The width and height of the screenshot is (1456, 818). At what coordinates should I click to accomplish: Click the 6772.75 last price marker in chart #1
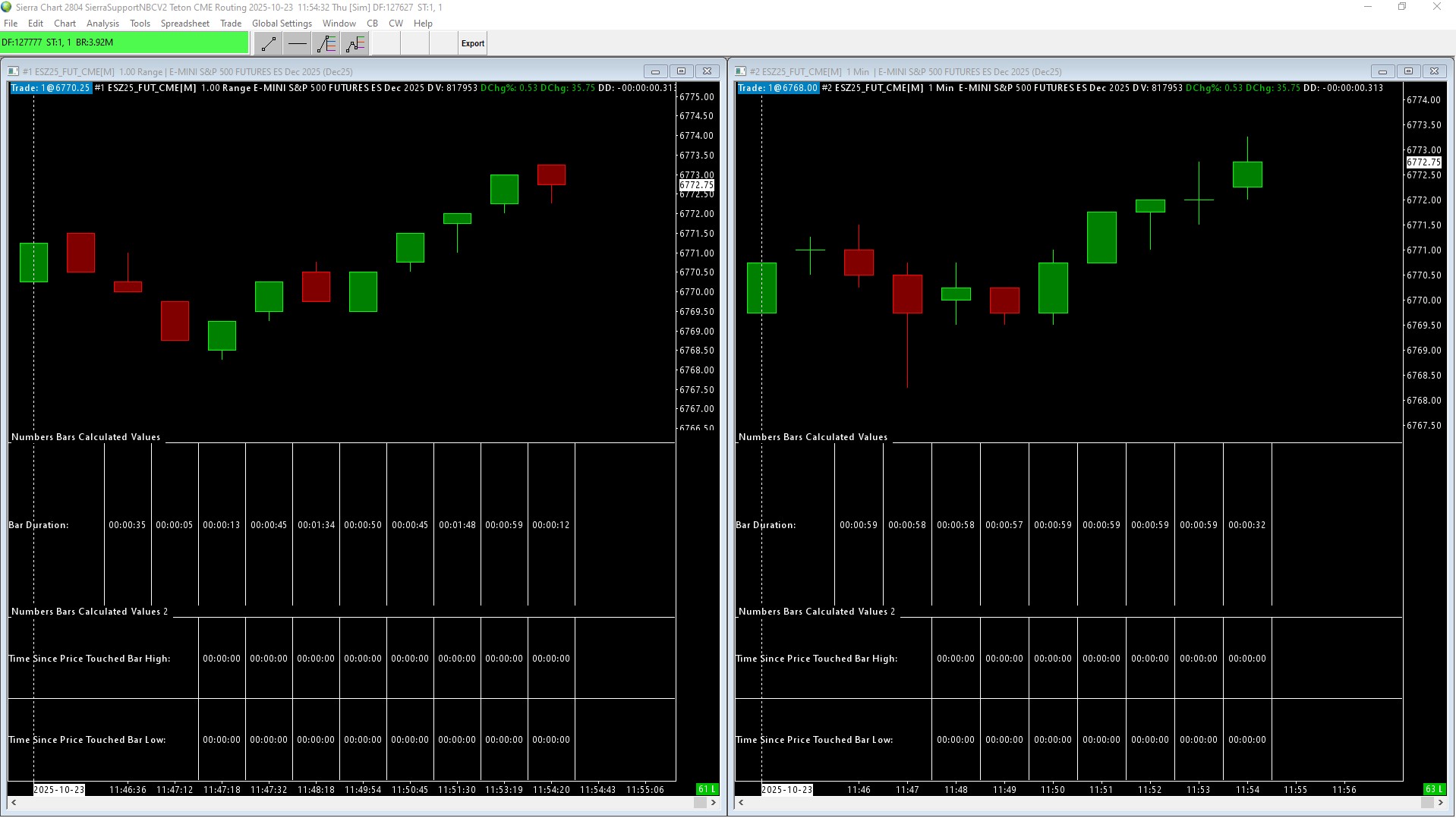point(696,185)
